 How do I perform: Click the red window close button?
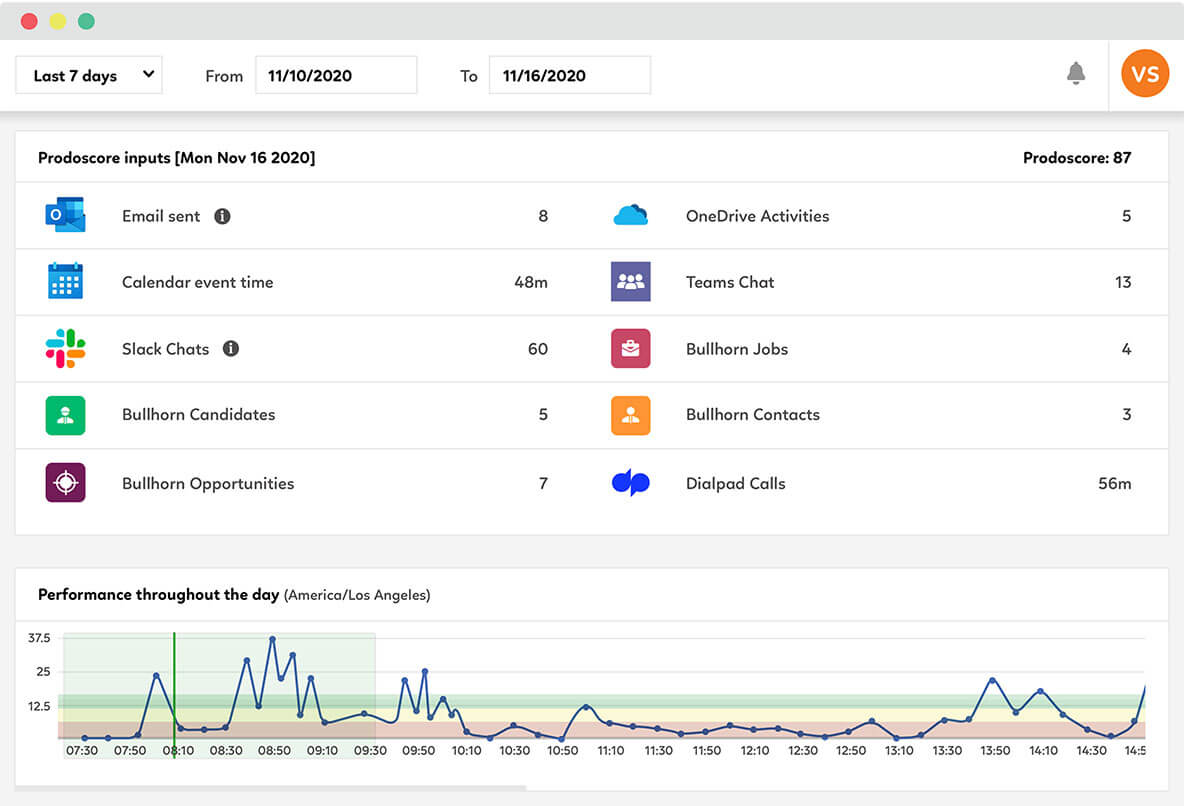(x=29, y=21)
